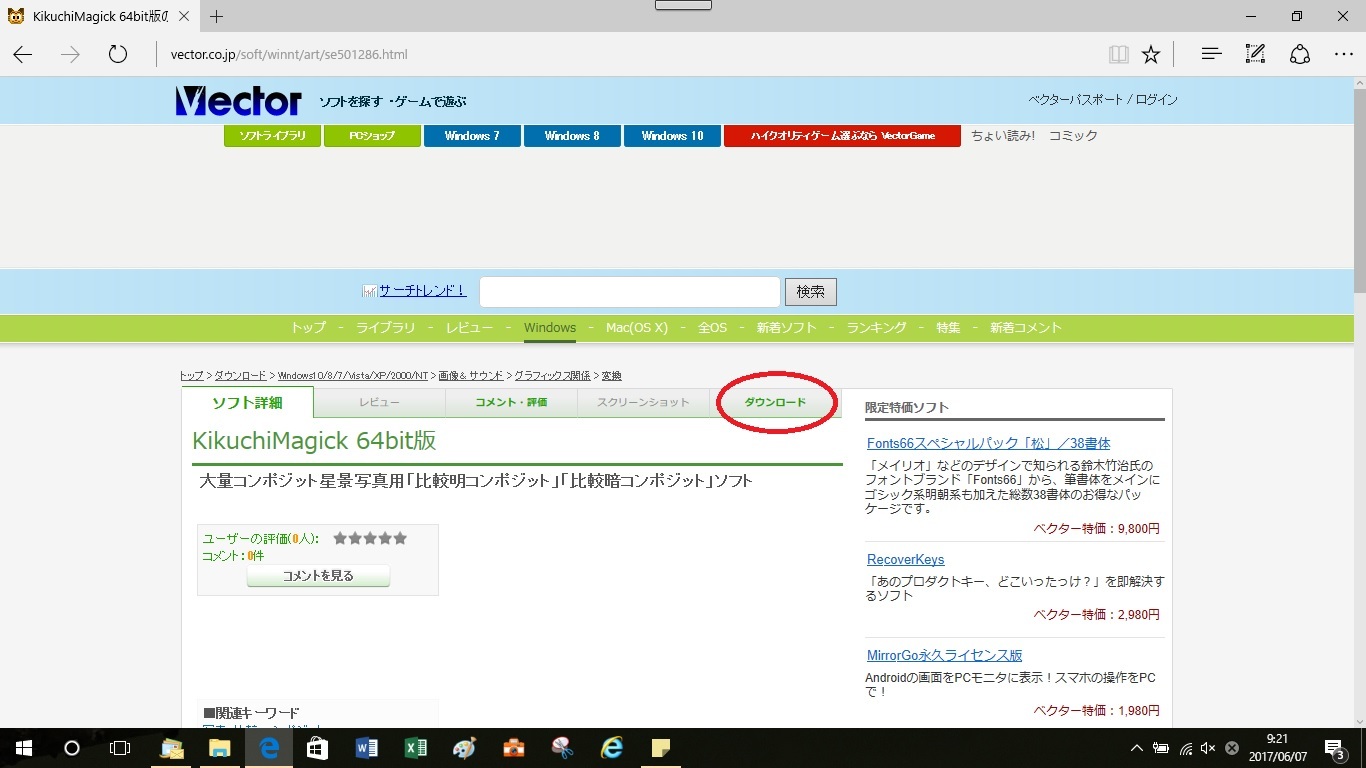Go back to previous page

tap(22, 54)
